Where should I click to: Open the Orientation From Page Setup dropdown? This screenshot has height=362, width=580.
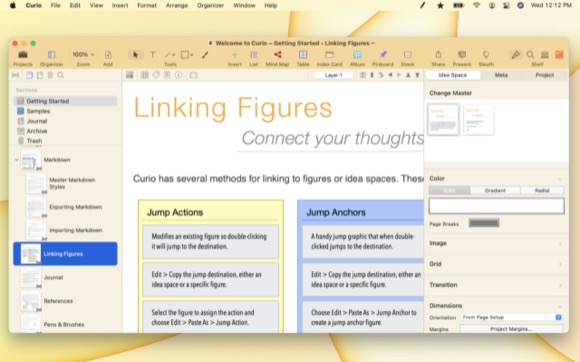[512, 317]
